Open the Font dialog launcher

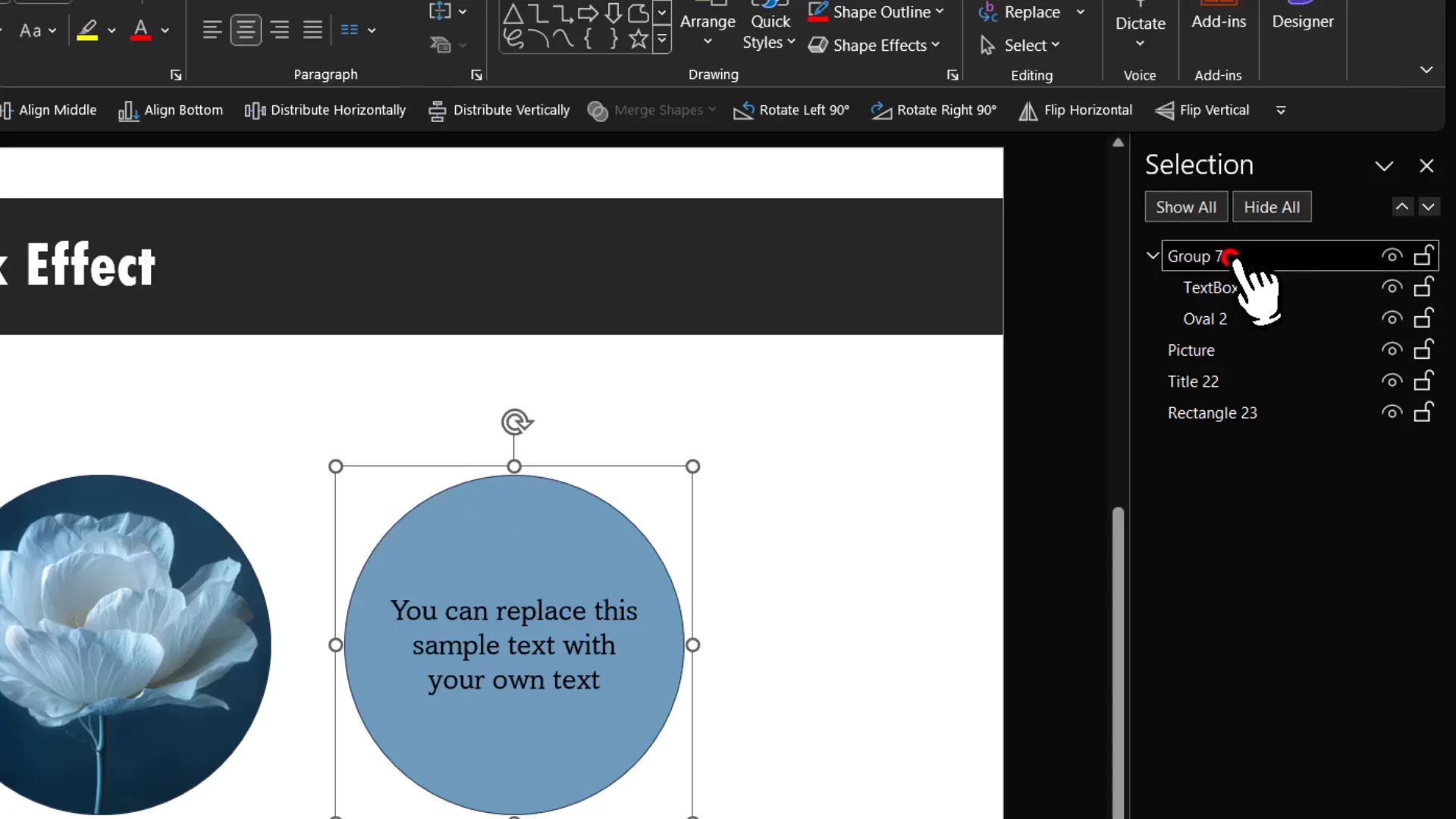click(176, 75)
